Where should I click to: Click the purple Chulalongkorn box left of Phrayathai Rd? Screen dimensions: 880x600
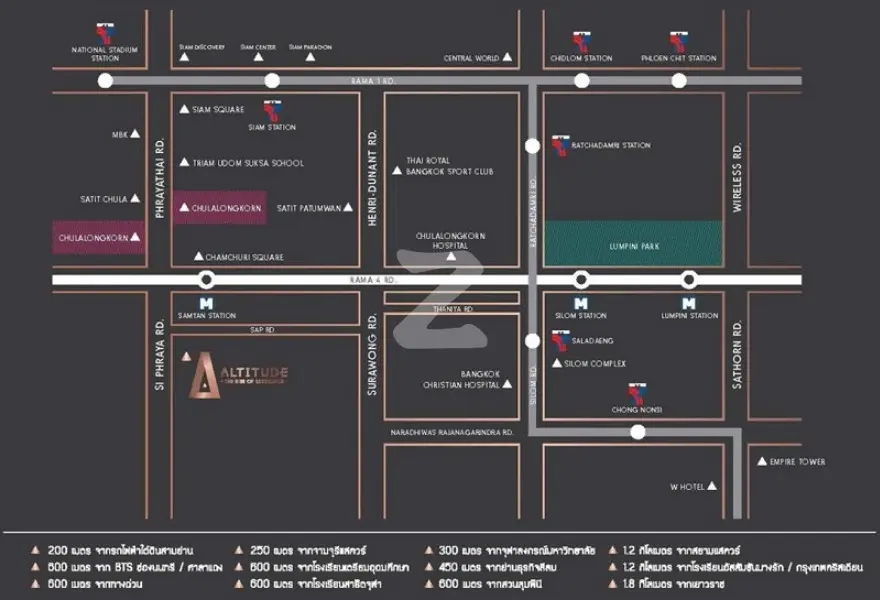[99, 237]
